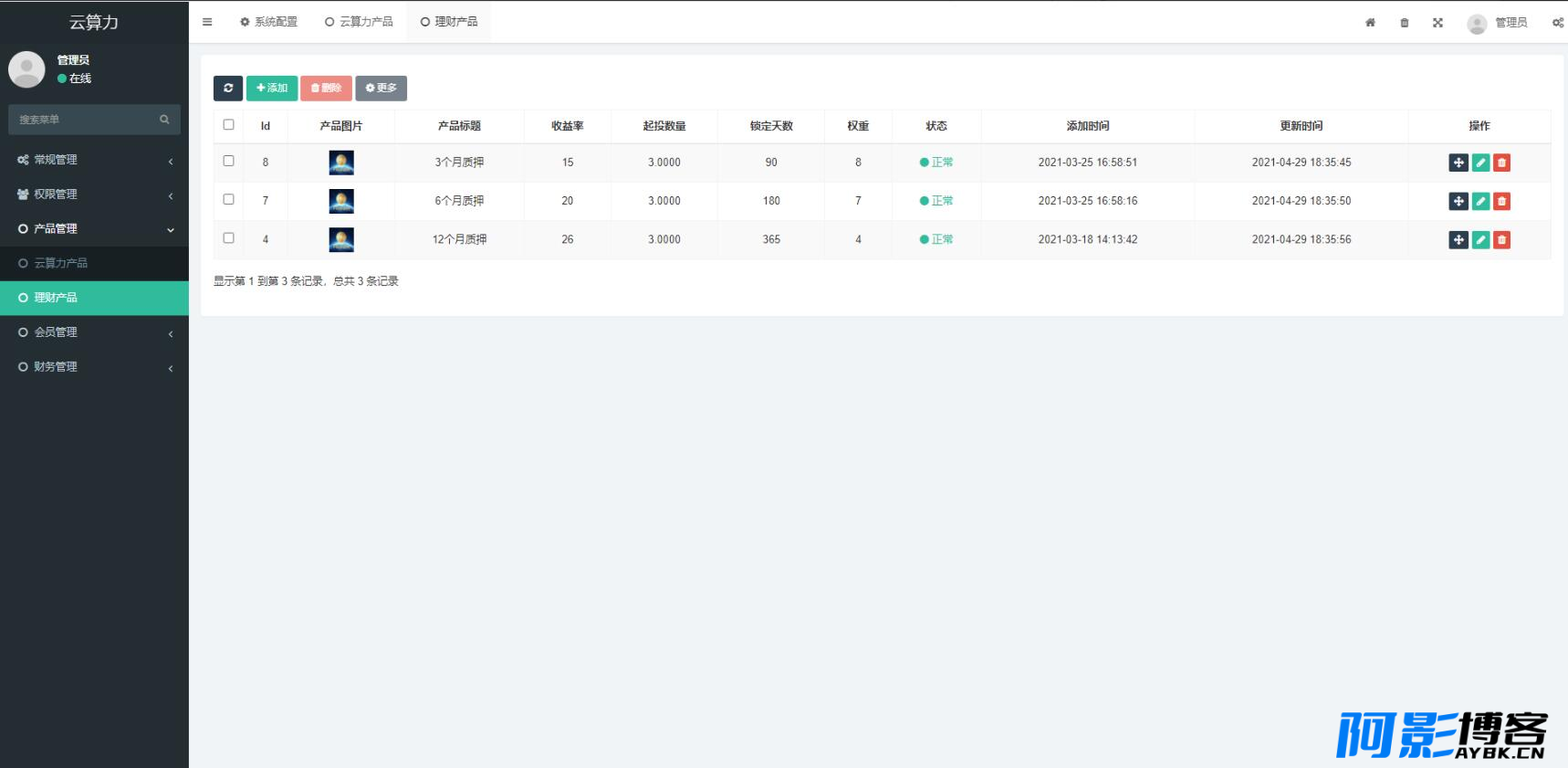Open the 更多 dropdown button
Screen dimensions: 1568x768
click(382, 88)
